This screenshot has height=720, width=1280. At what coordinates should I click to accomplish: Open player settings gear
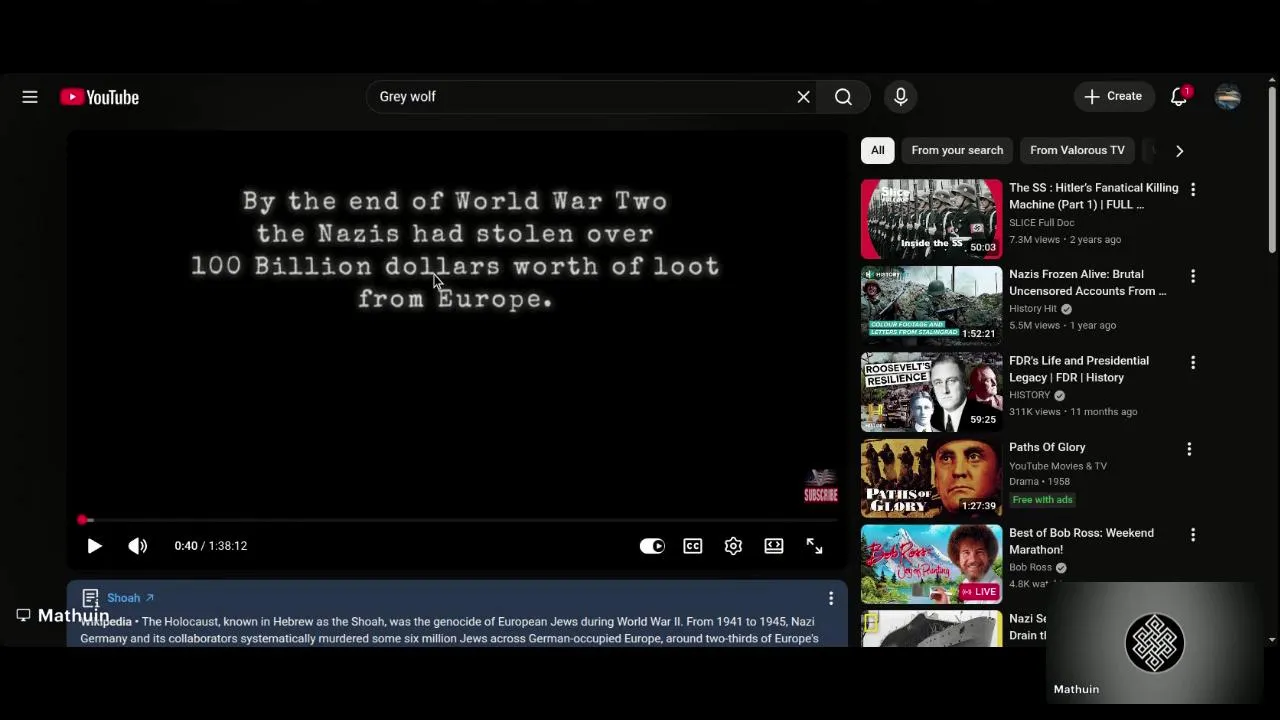[x=733, y=546]
